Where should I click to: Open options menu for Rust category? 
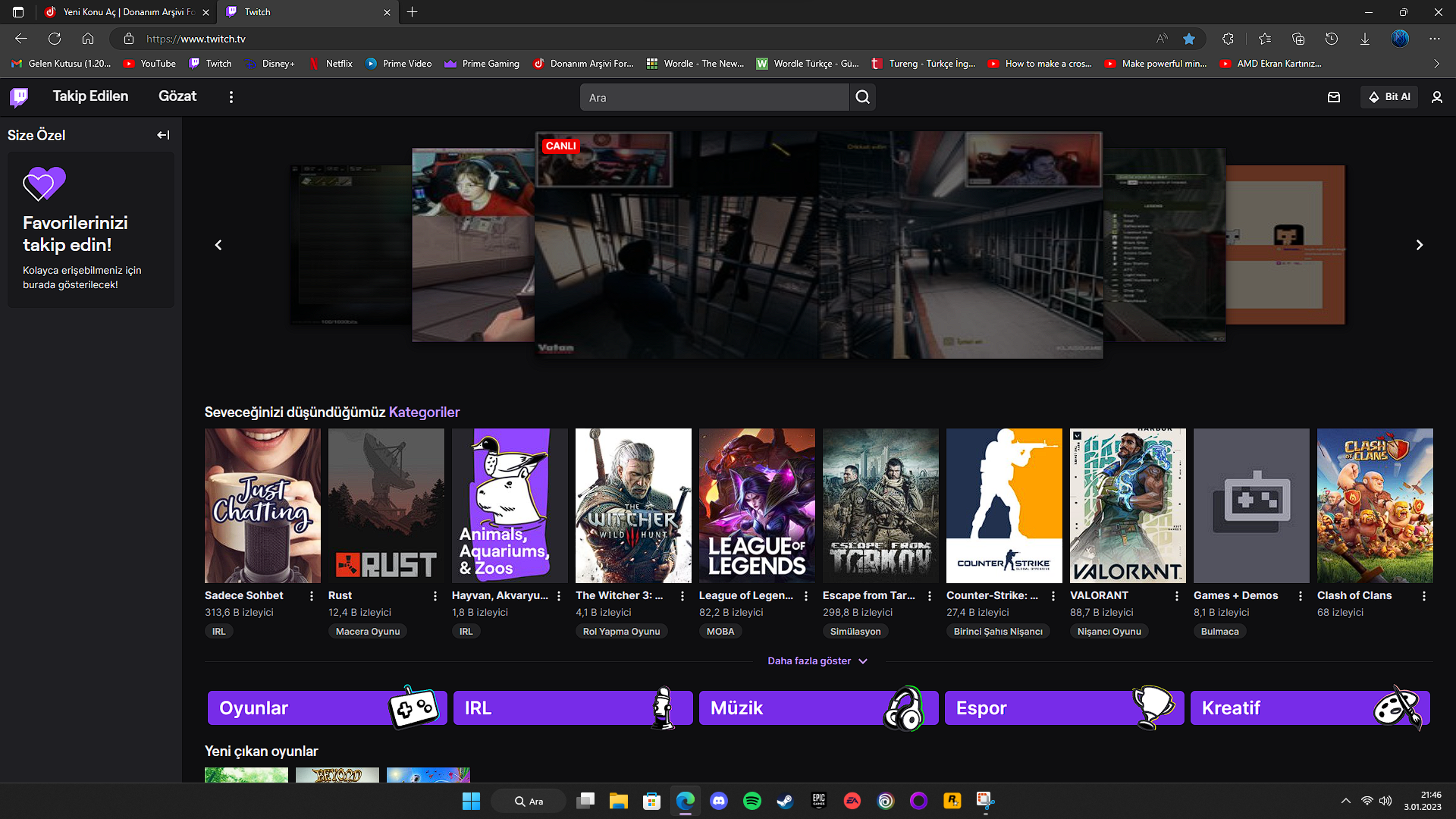pos(435,596)
